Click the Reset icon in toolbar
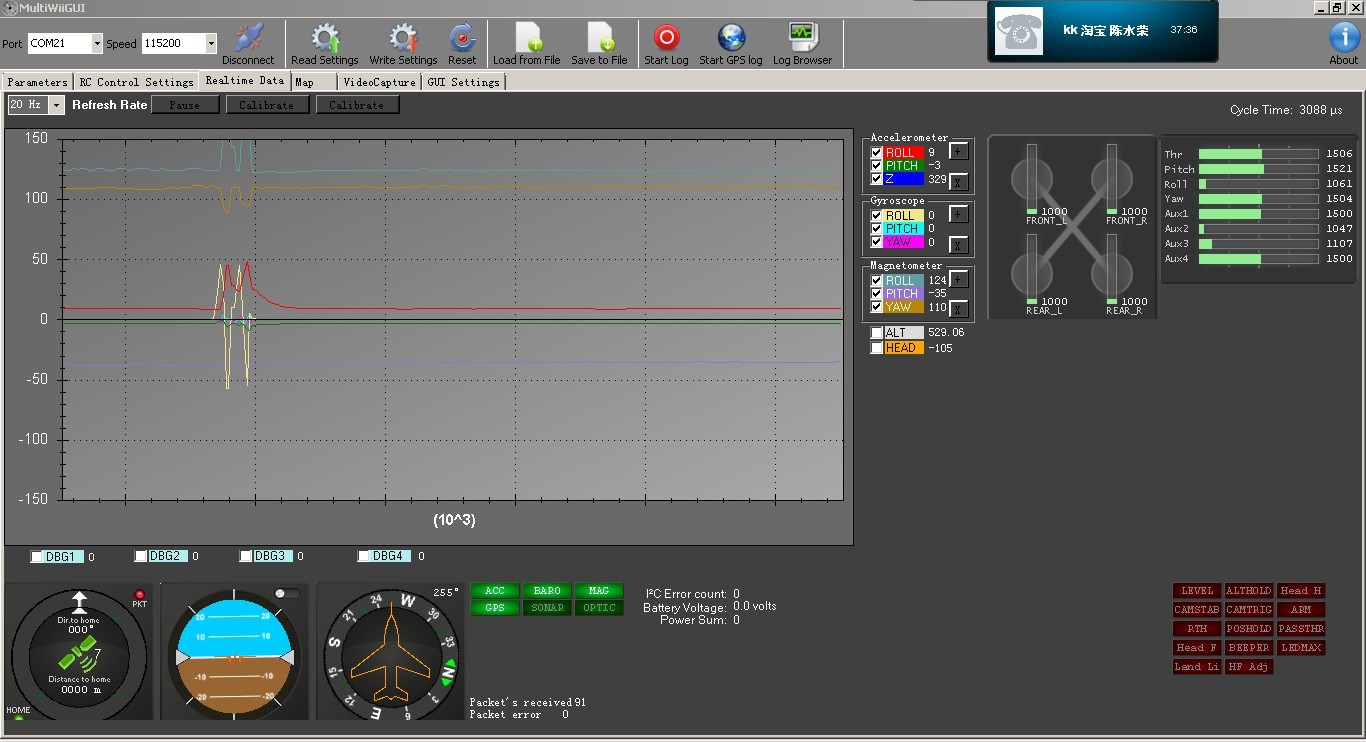This screenshot has width=1366, height=742. (x=462, y=38)
